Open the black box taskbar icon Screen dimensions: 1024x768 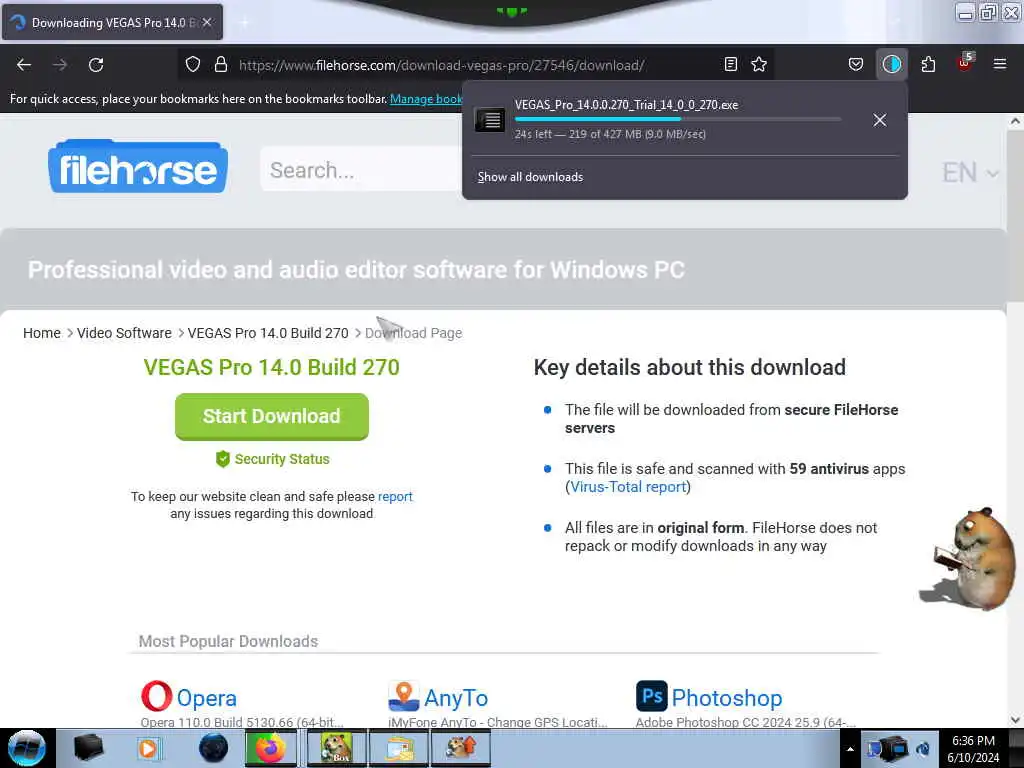[x=88, y=748]
